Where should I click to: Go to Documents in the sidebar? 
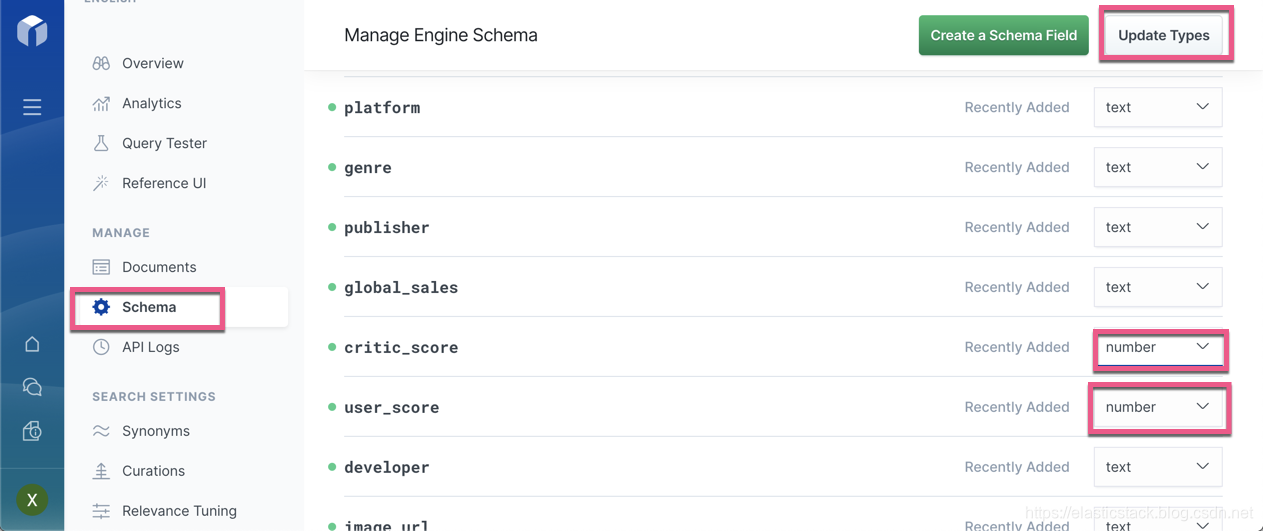[158, 267]
